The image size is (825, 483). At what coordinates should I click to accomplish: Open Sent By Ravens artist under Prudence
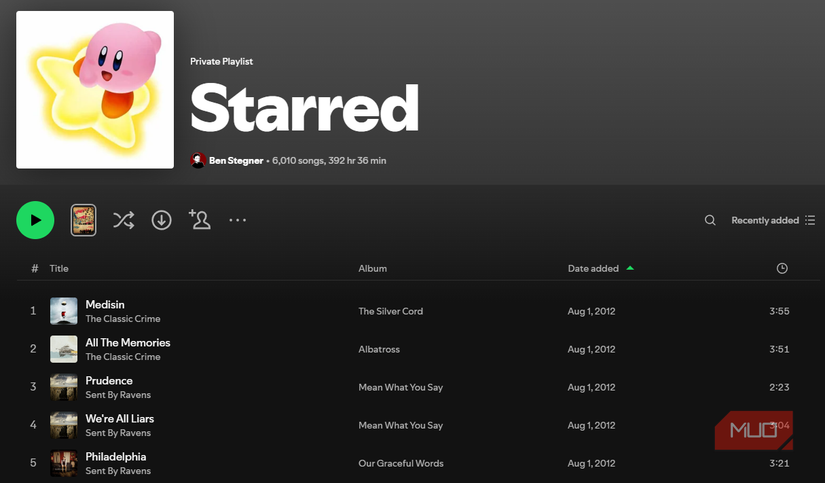118,395
